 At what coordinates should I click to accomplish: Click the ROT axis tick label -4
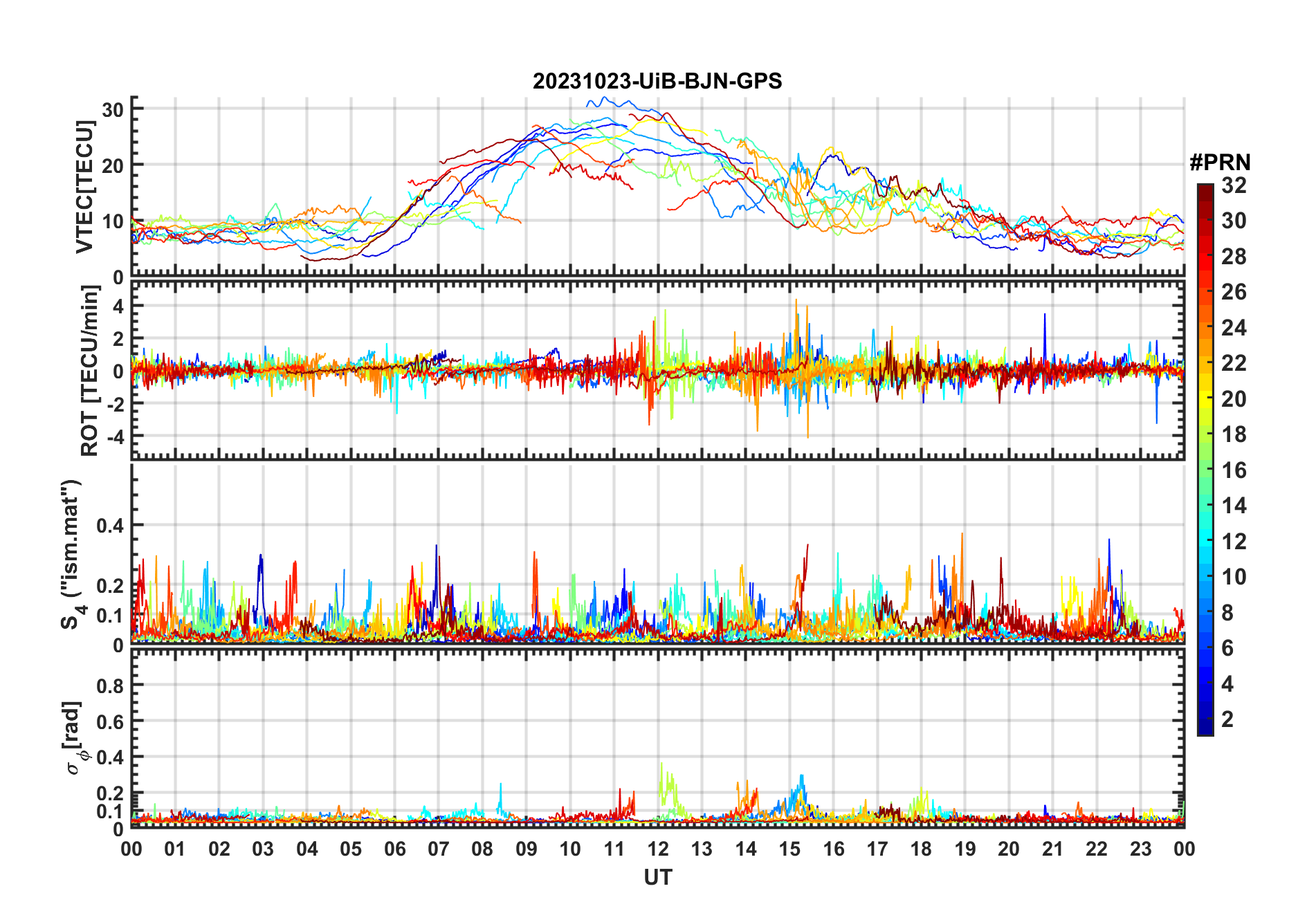pos(116,436)
